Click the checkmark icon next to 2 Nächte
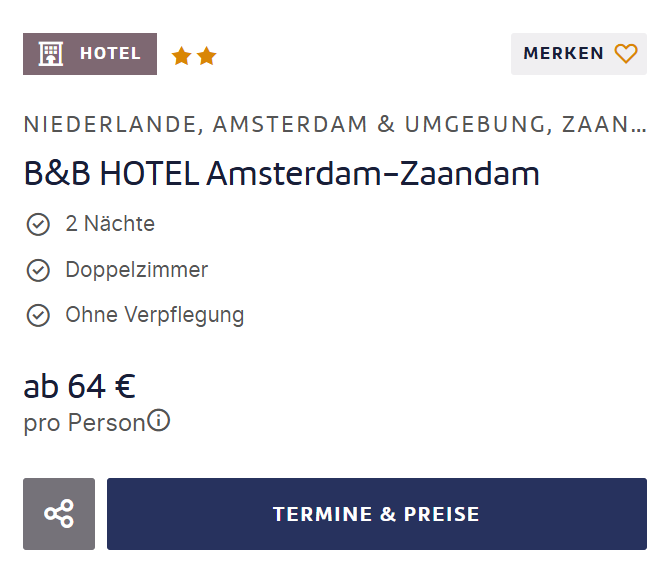Viewport: 667px width, 571px height. (38, 224)
